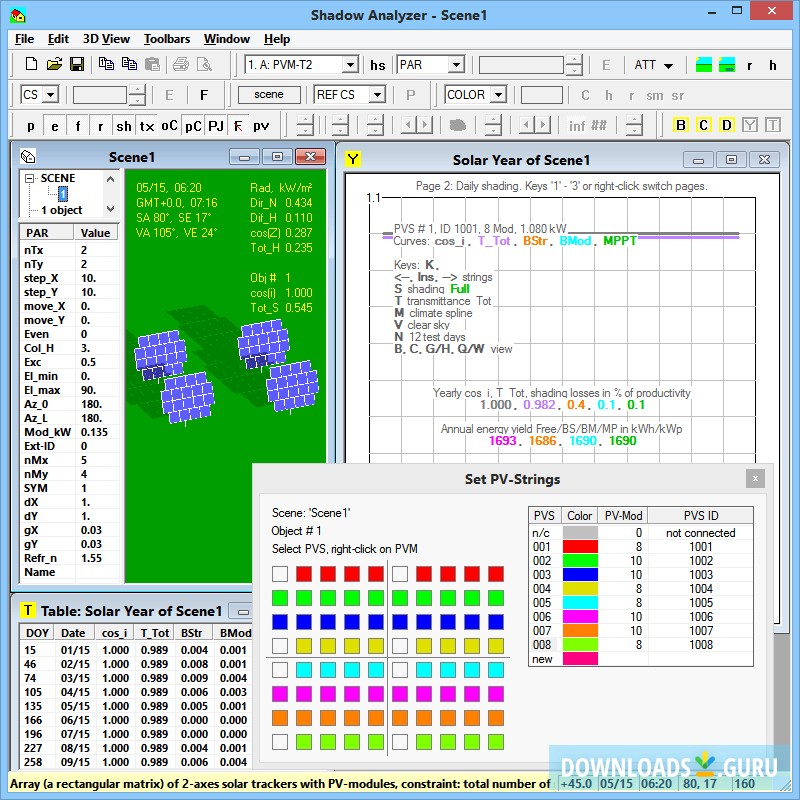Screen dimensions: 800x800
Task: Toggle the 'D' view button in toolbar
Action: 728,125
